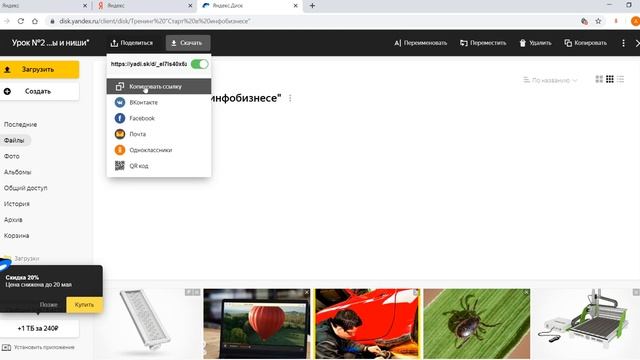Screen dimensions: 640x360
Task: Open CNC machine ad thumbnail
Action: [587, 324]
